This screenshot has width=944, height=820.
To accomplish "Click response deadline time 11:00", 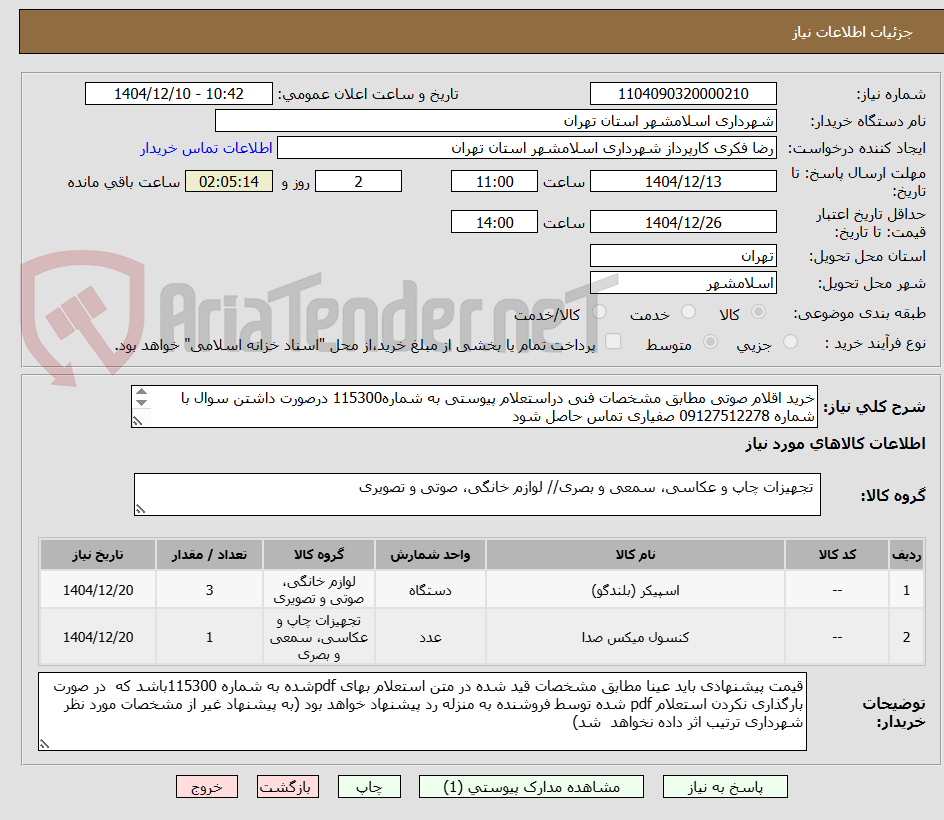I will [494, 181].
